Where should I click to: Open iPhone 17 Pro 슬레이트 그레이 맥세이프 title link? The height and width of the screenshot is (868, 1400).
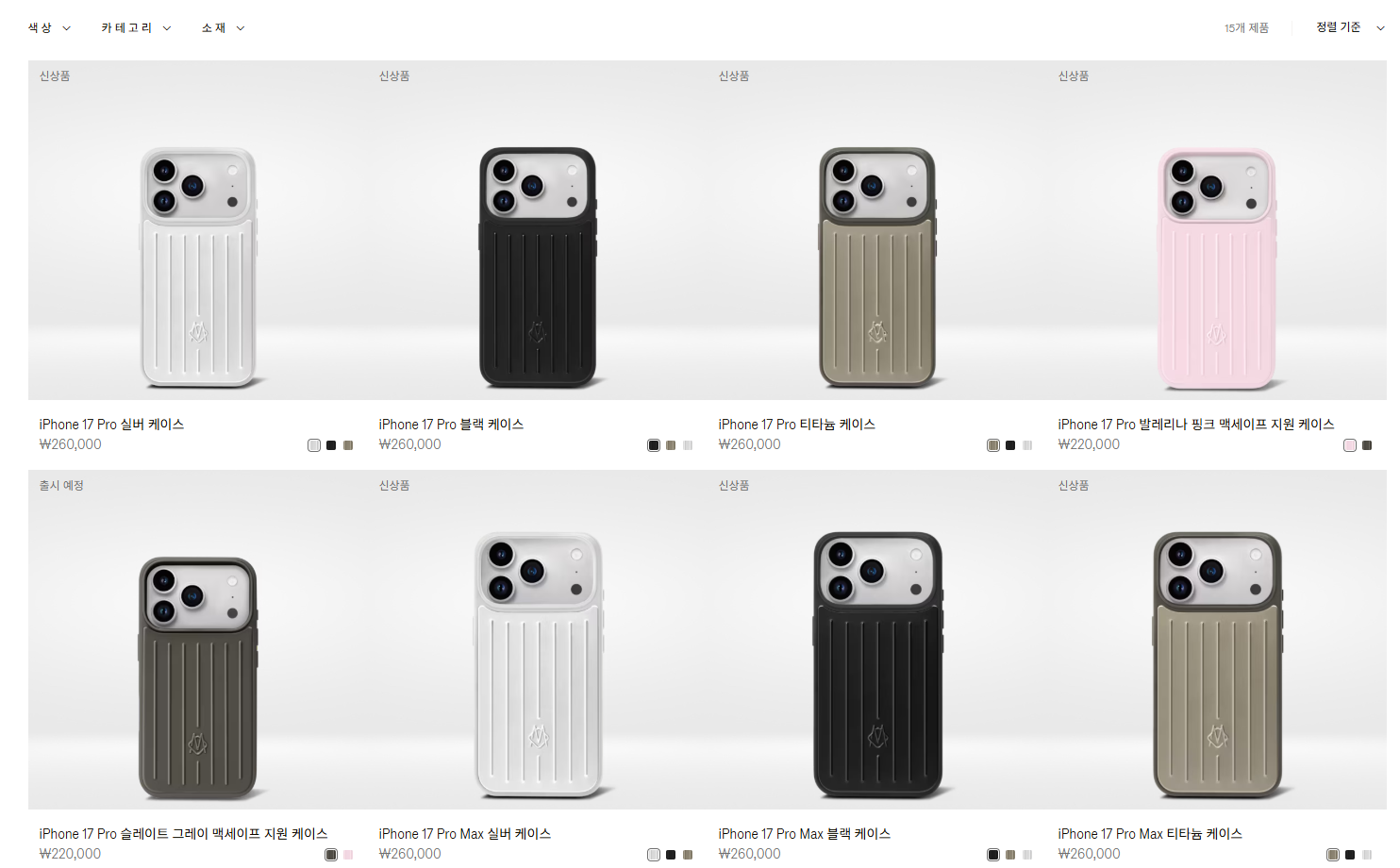coord(183,834)
